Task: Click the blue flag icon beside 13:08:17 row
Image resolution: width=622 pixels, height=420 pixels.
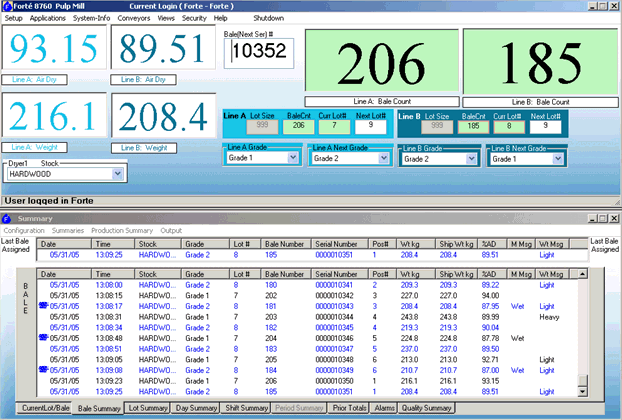Action: coord(43,305)
